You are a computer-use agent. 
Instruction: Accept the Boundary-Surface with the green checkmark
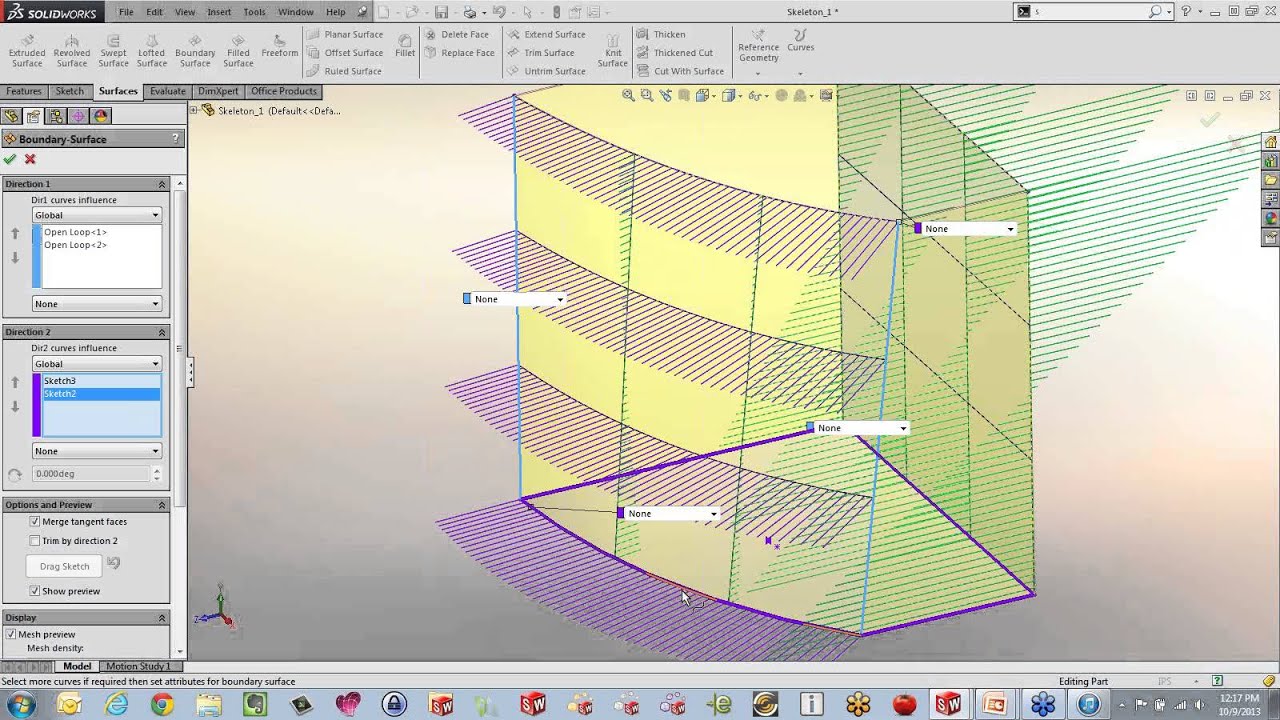coord(10,159)
